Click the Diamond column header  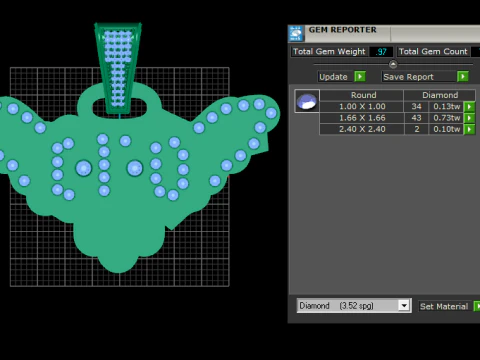[440, 95]
